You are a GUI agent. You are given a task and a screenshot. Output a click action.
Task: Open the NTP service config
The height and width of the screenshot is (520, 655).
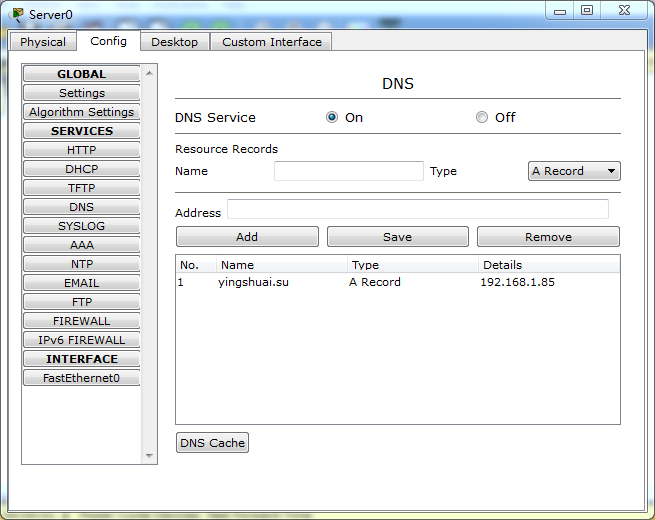coord(81,264)
